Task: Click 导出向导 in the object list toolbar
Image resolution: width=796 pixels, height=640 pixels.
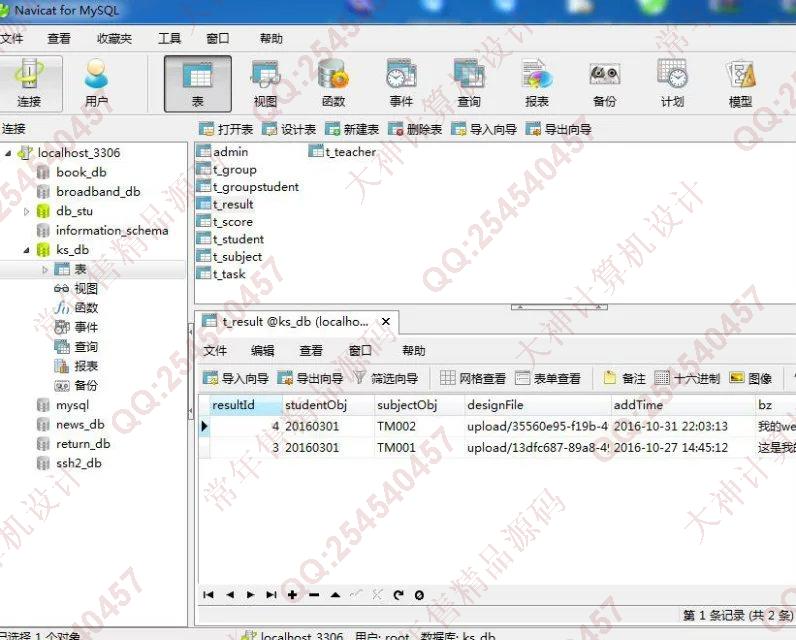Action: click(559, 129)
